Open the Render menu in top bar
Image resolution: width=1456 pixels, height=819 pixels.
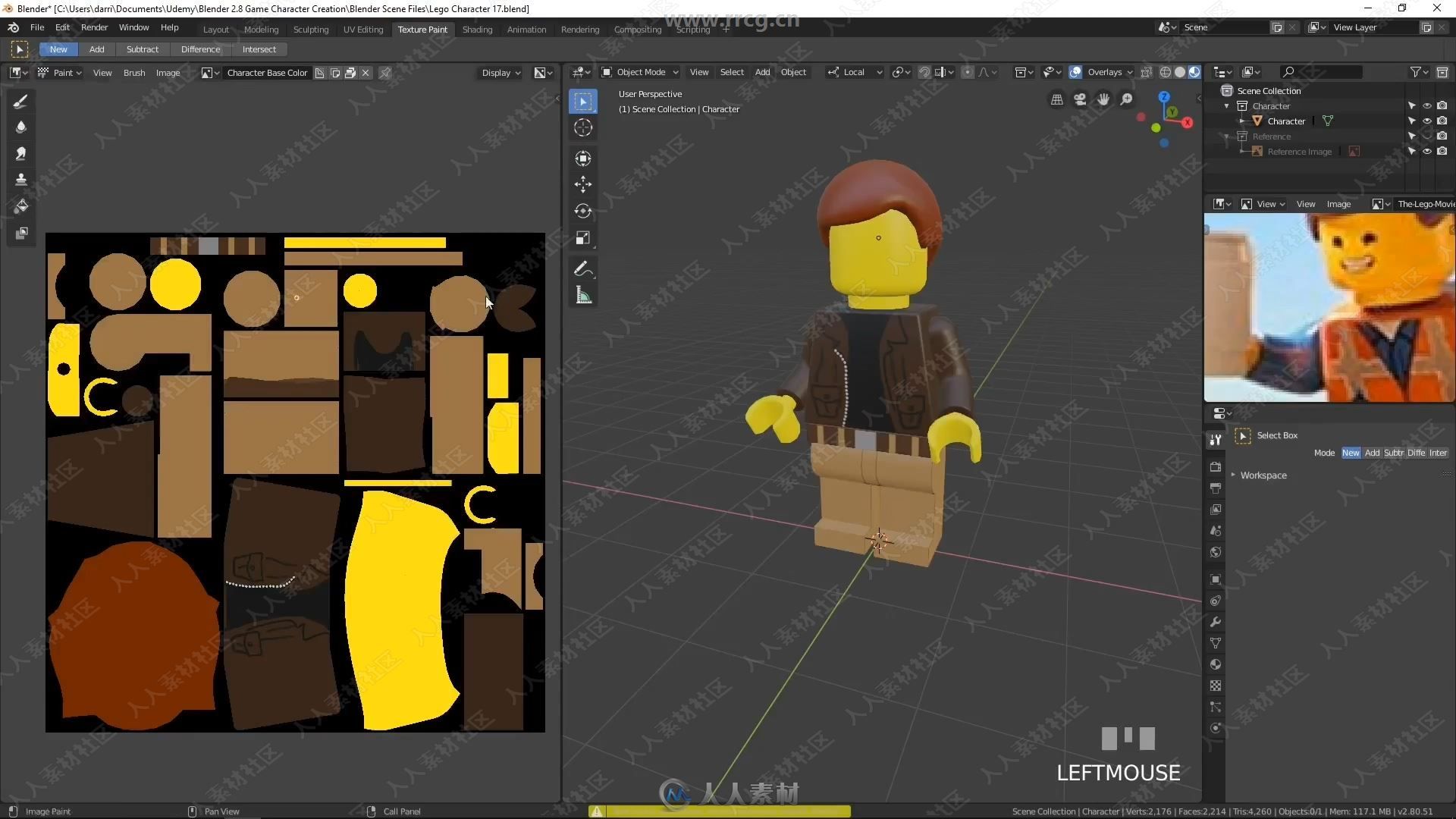click(x=94, y=27)
